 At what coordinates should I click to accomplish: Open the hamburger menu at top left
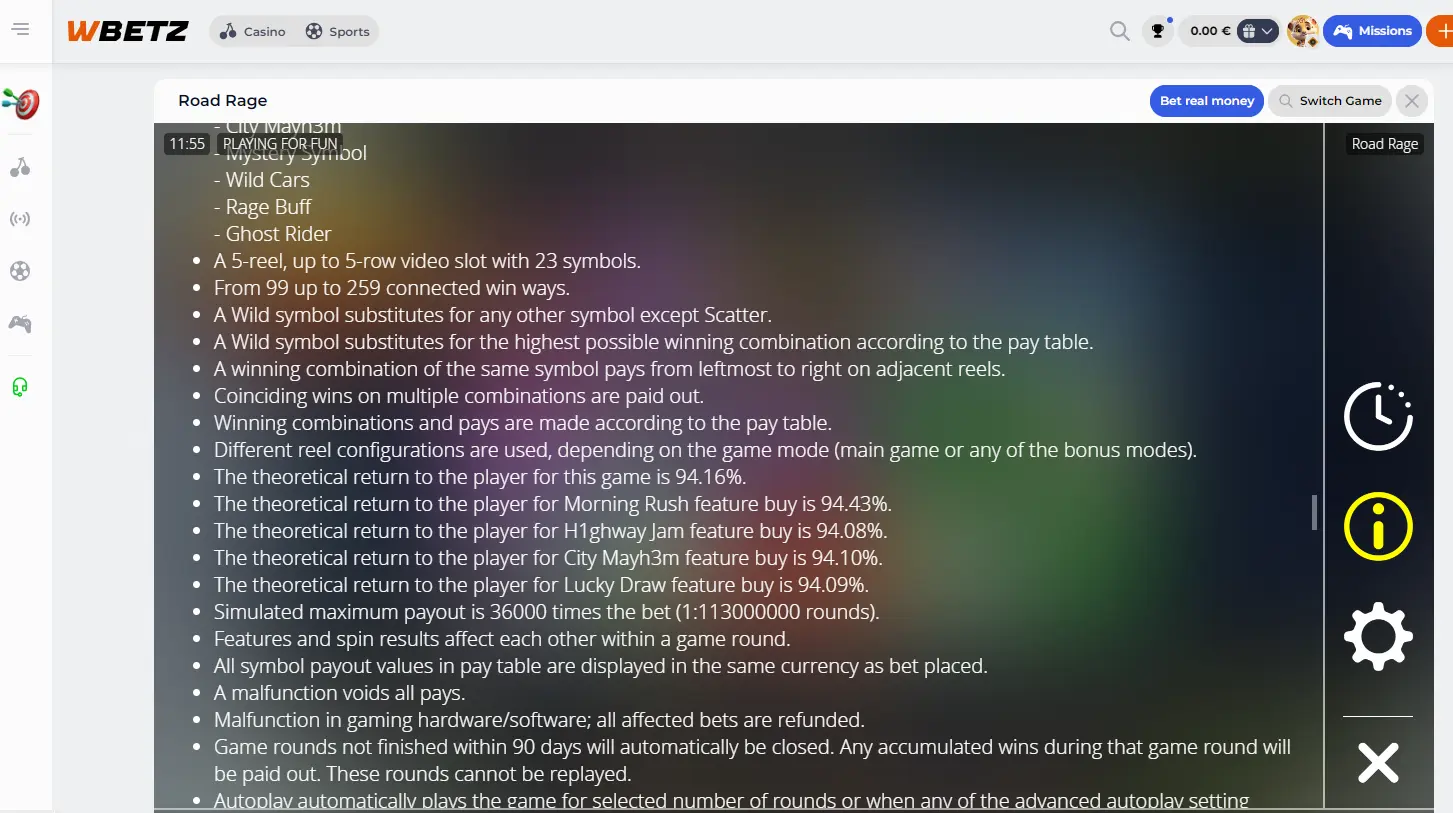click(20, 30)
